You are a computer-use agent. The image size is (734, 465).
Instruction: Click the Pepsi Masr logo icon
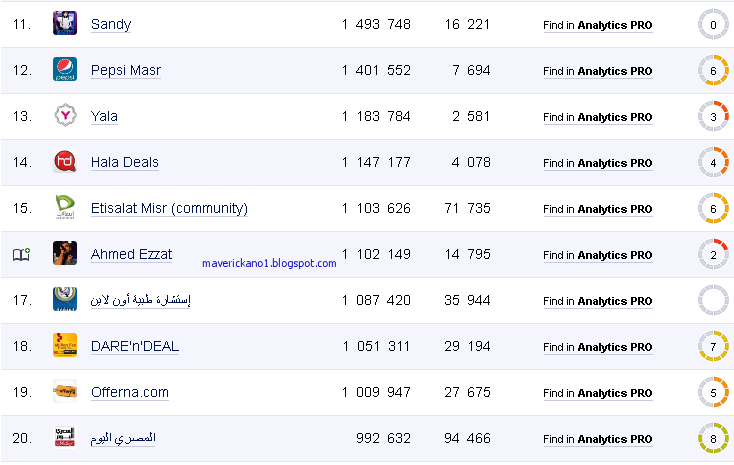tap(65, 69)
